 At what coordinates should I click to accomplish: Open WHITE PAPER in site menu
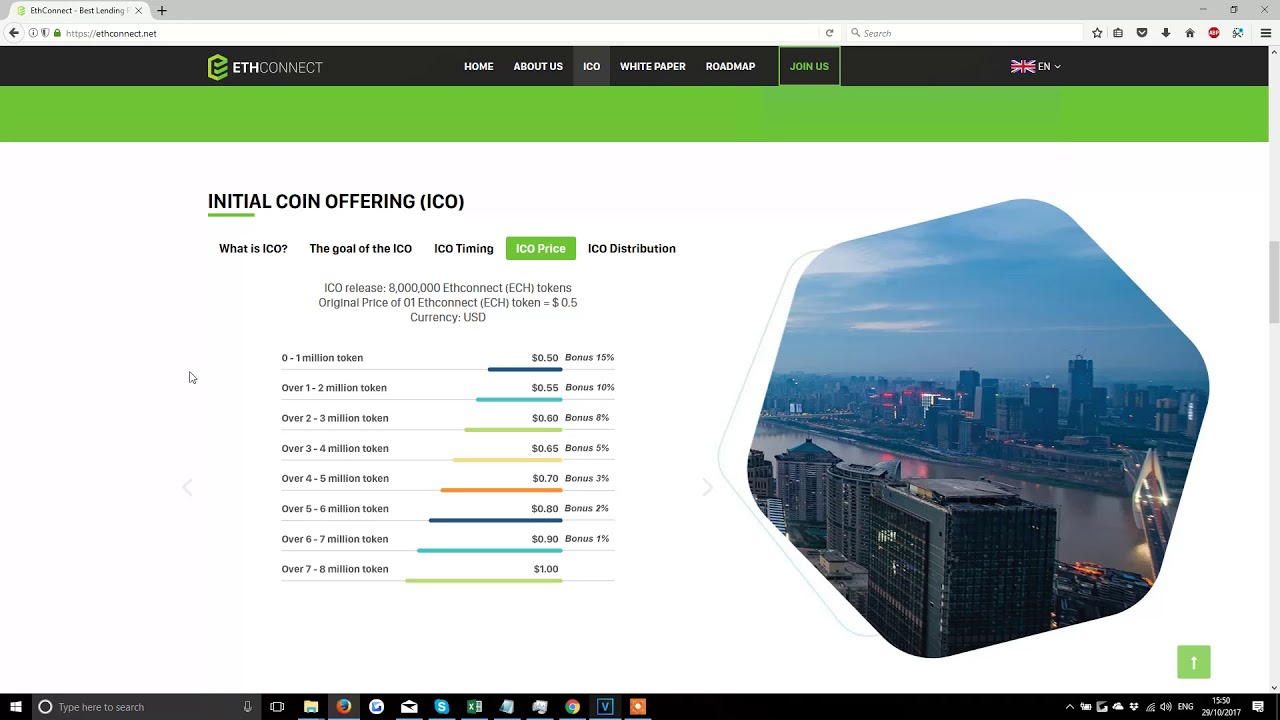click(653, 67)
